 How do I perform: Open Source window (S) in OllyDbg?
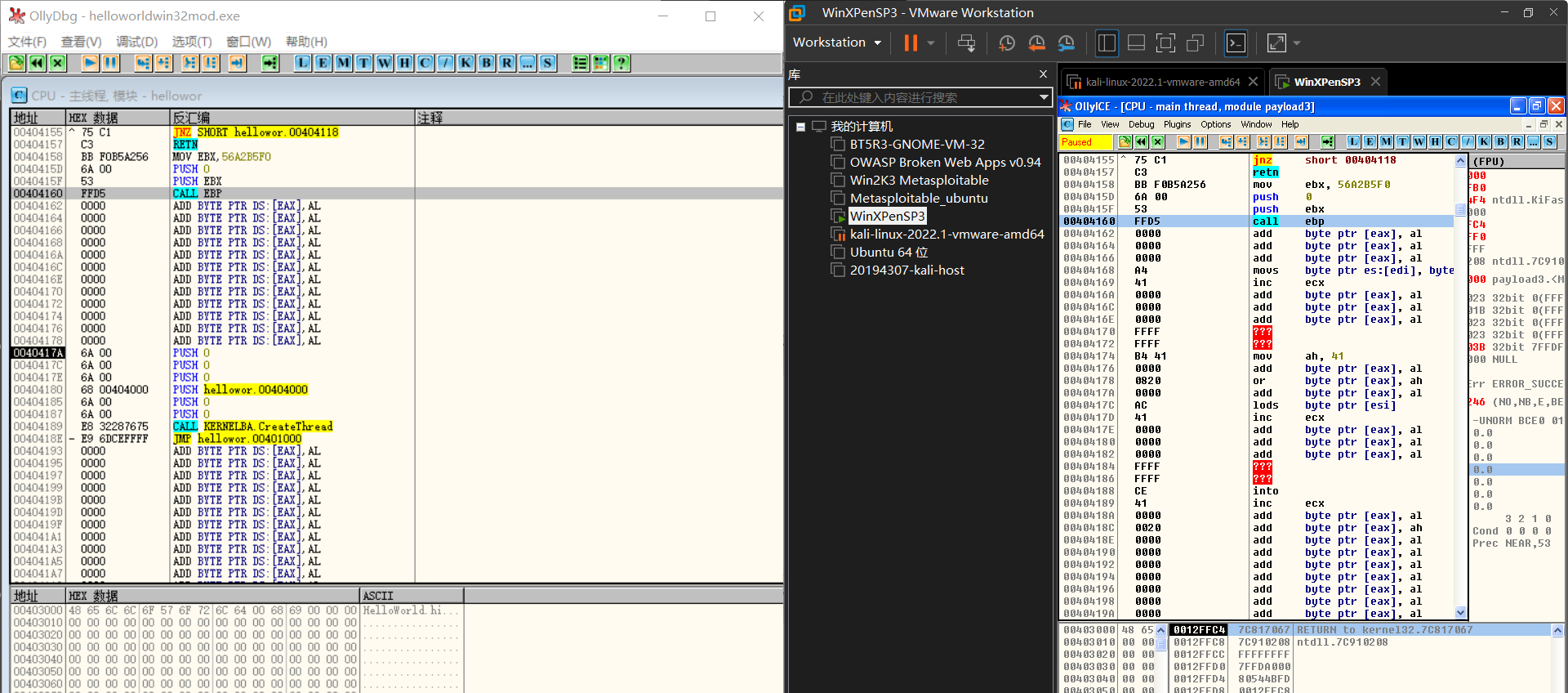click(548, 63)
